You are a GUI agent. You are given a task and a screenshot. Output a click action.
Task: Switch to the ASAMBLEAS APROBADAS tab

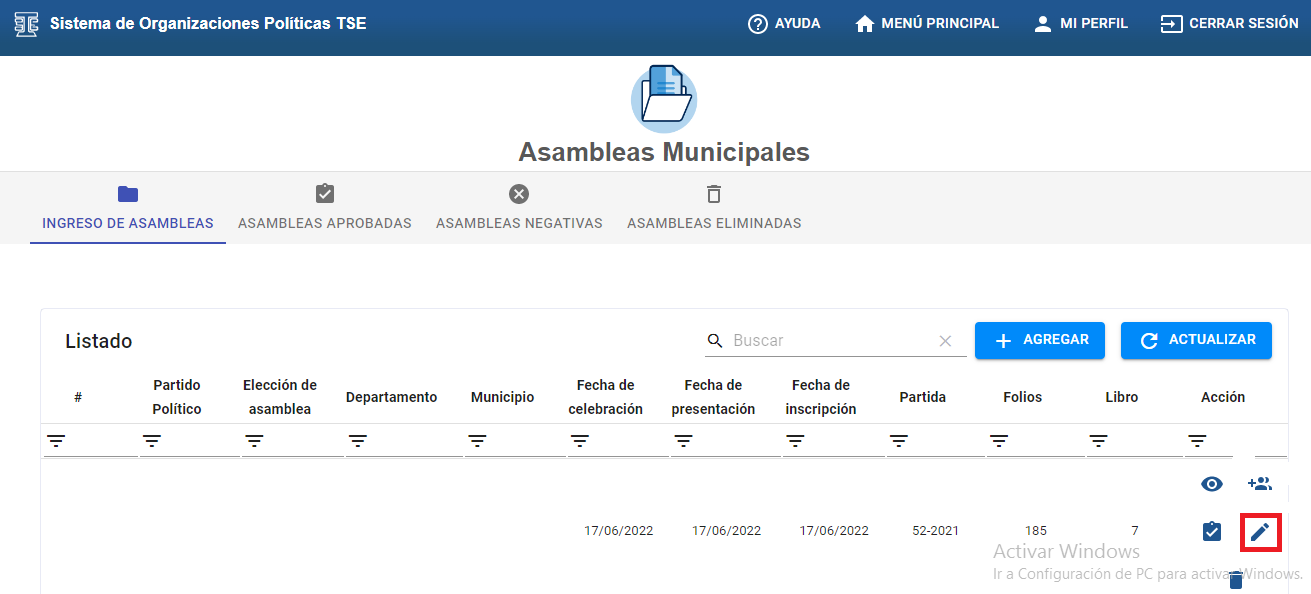tap(325, 208)
